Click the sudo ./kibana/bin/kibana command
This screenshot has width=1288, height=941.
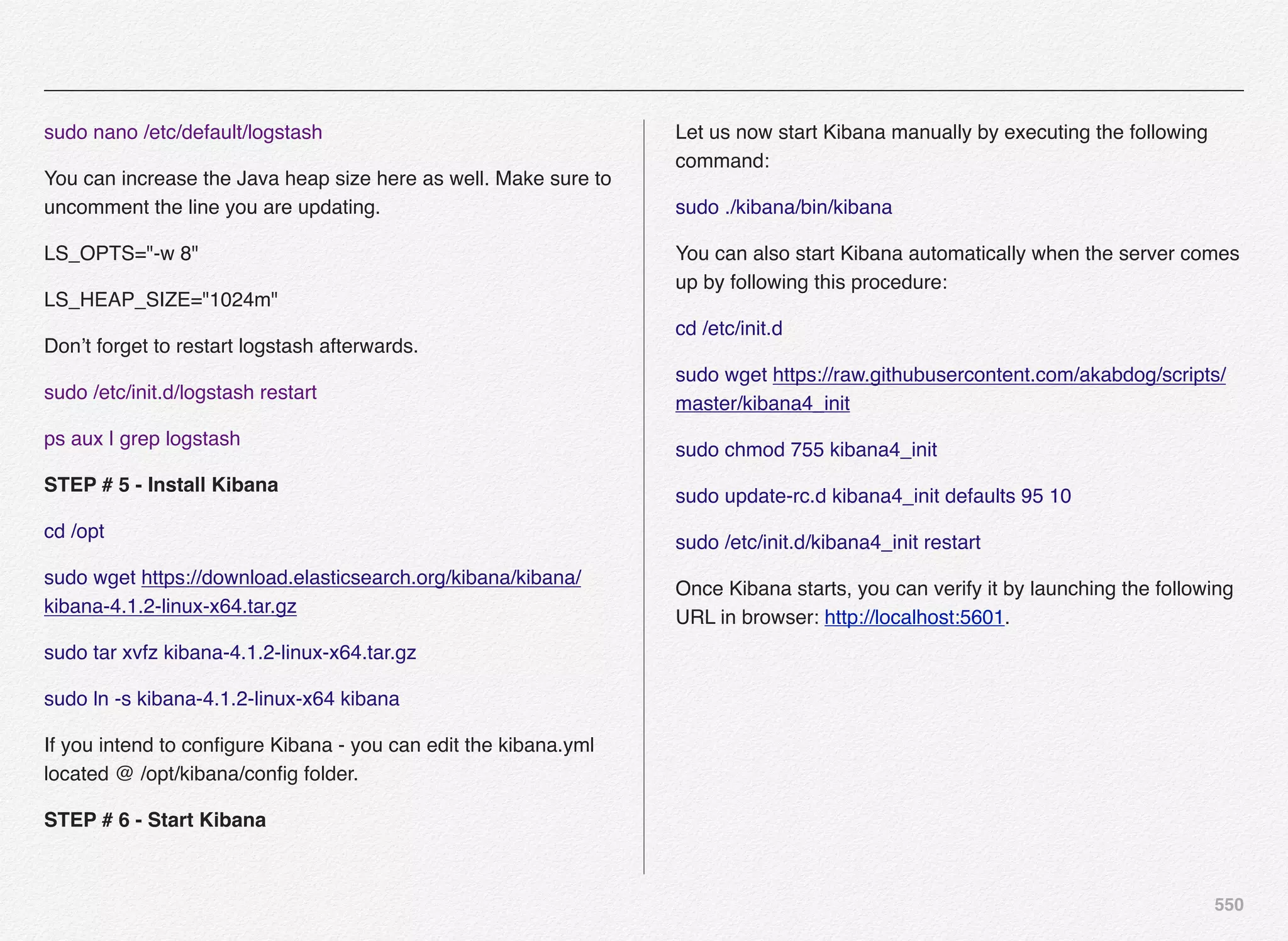pos(784,208)
